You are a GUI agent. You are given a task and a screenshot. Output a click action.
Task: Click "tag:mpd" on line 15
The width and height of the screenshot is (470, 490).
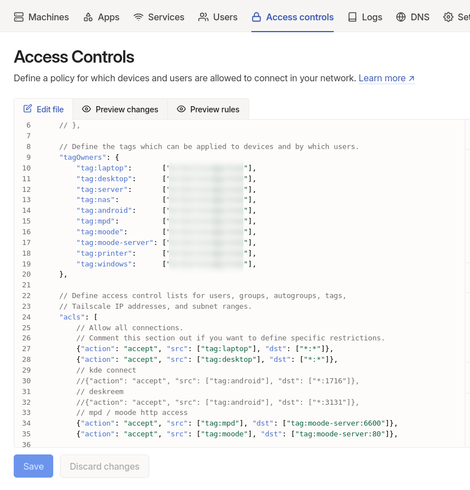(x=96, y=221)
